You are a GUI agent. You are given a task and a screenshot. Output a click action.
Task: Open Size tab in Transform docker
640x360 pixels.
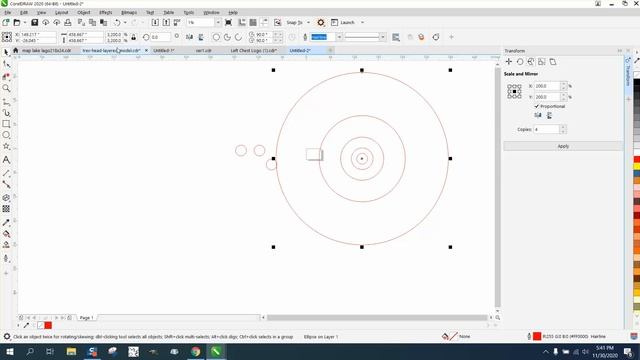tap(542, 62)
